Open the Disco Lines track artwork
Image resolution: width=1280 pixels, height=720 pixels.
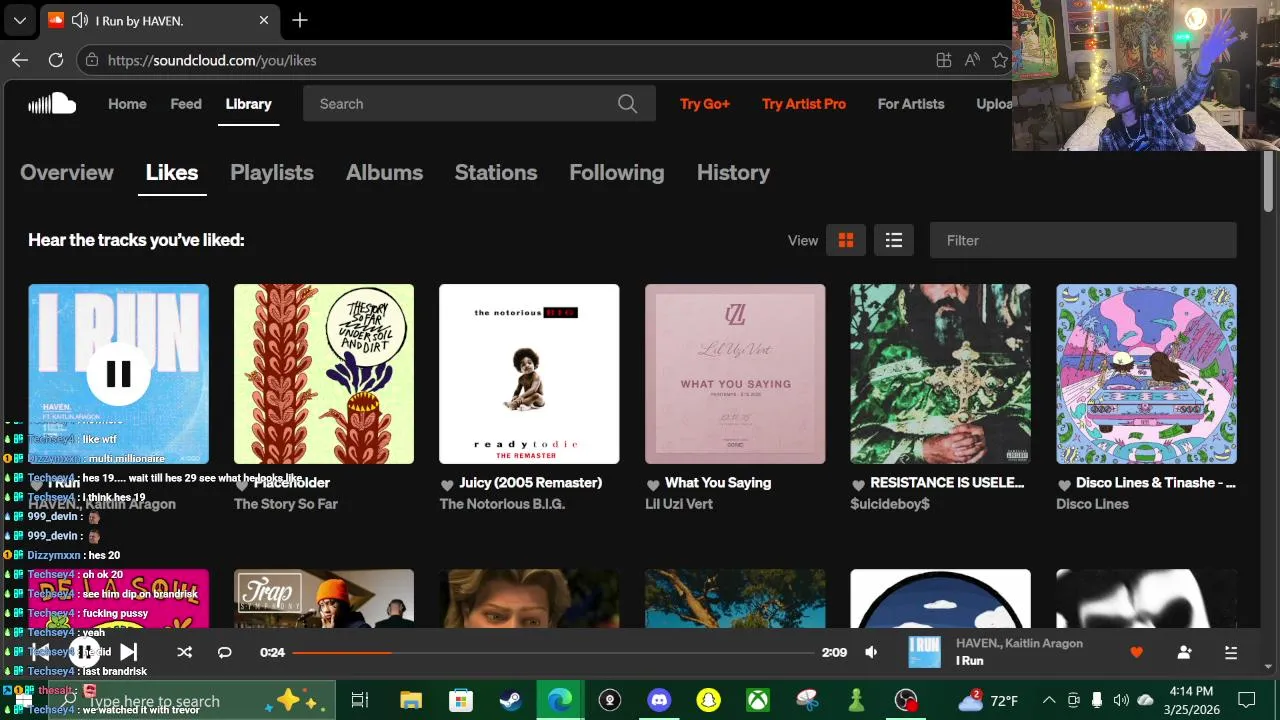(x=1146, y=374)
